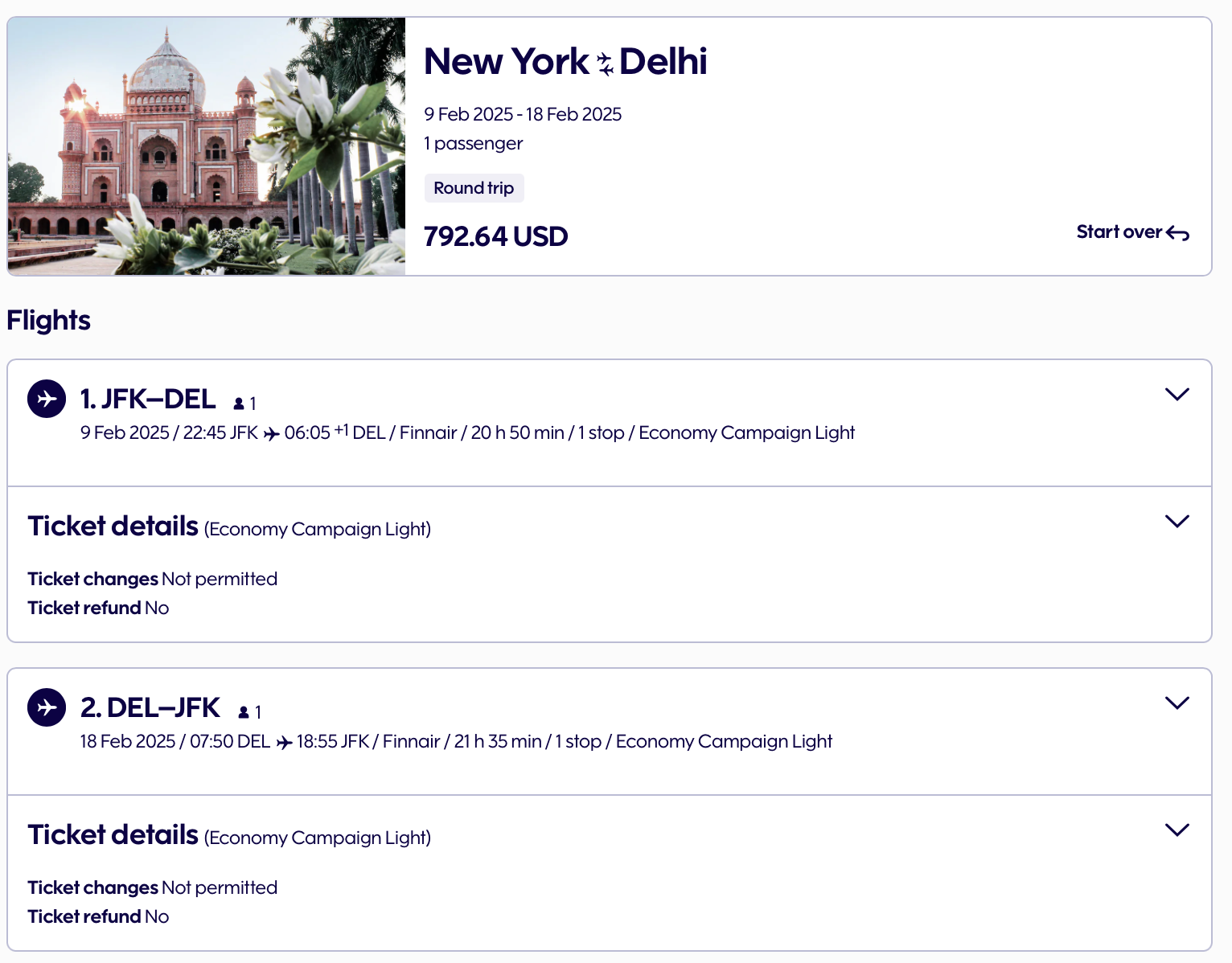Click Ticket changes Not permitted for DEL–JFK
The width and height of the screenshot is (1232, 963).
click(153, 887)
